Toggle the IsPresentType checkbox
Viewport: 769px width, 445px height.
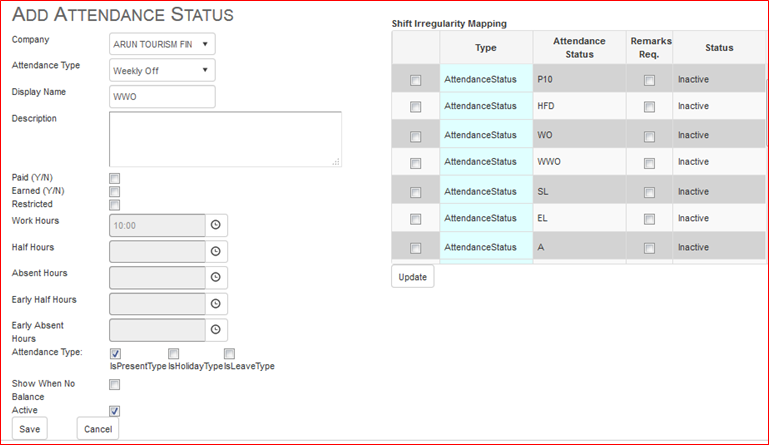point(115,353)
